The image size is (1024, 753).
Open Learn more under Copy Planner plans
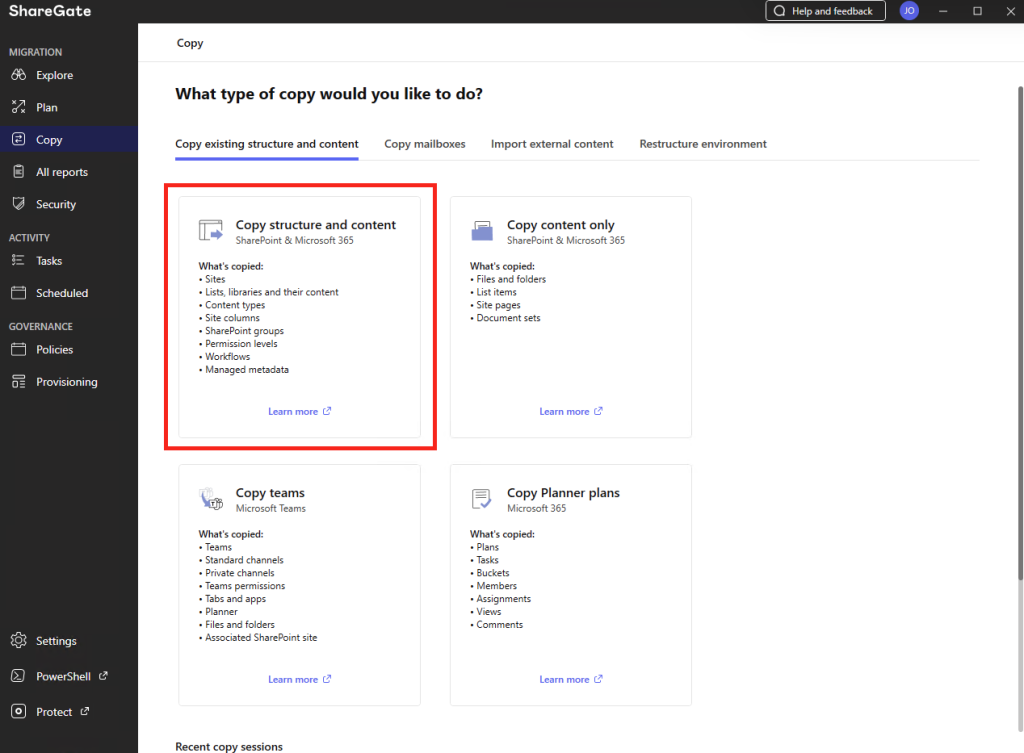tap(571, 679)
